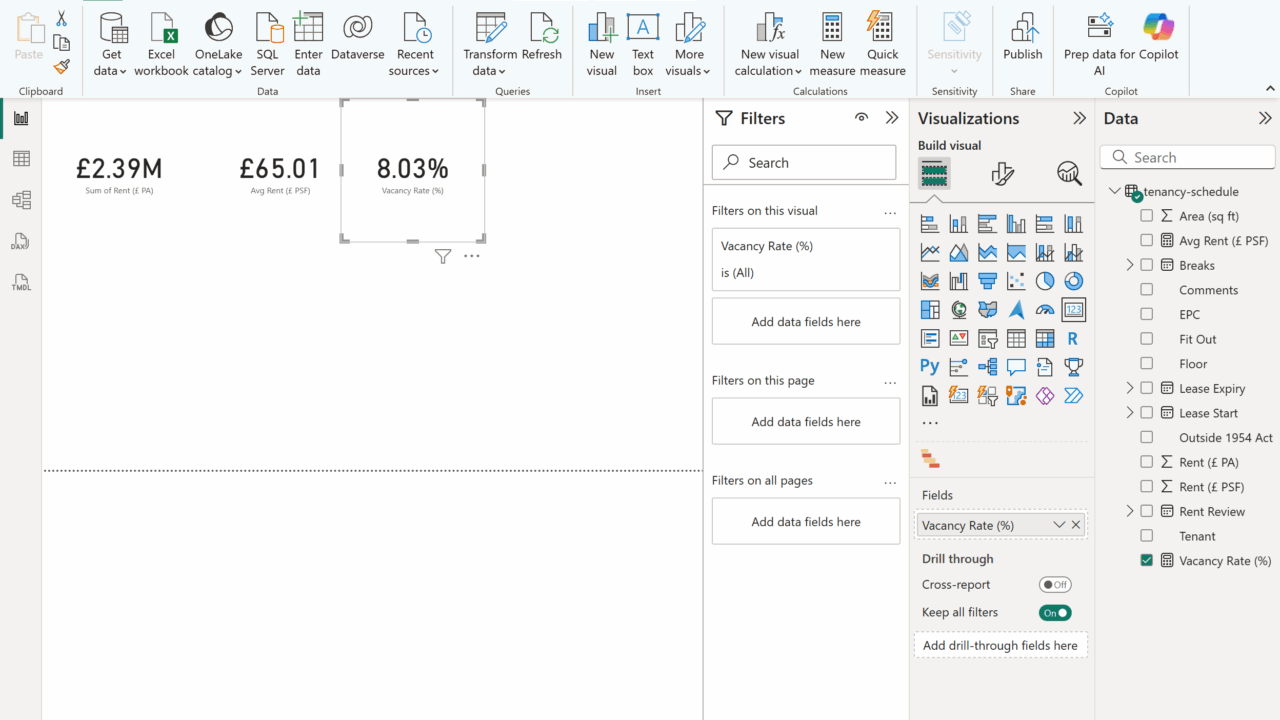Open the Vacancy Rate field well dropdown chevron

pyautogui.click(x=1059, y=525)
